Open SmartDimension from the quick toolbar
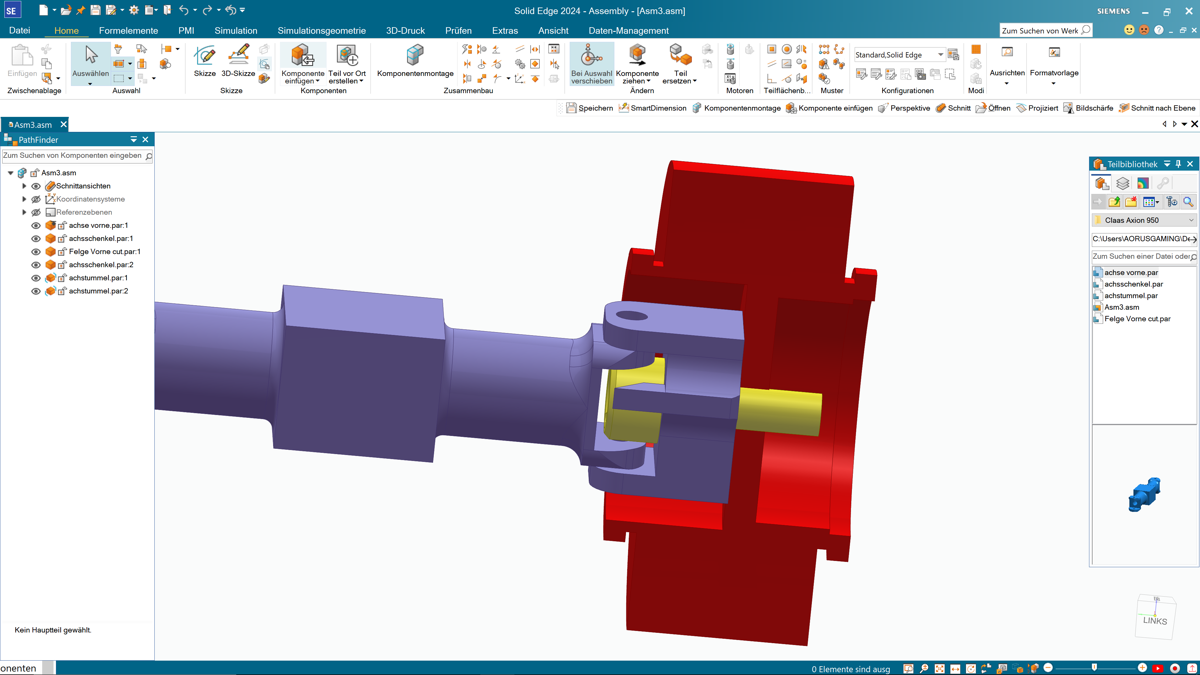 652,108
